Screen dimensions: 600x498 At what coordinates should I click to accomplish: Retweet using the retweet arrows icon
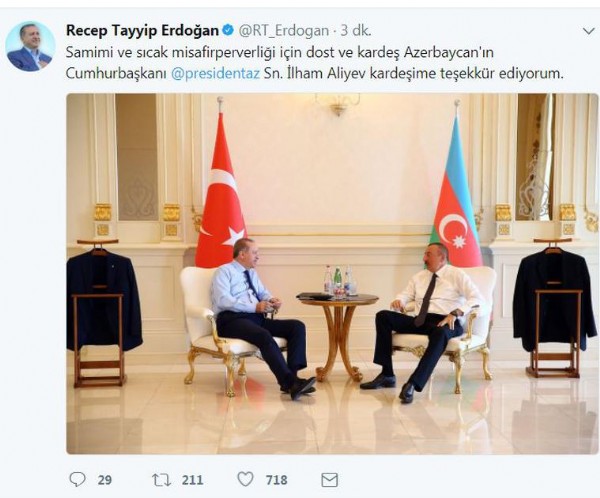click(161, 480)
